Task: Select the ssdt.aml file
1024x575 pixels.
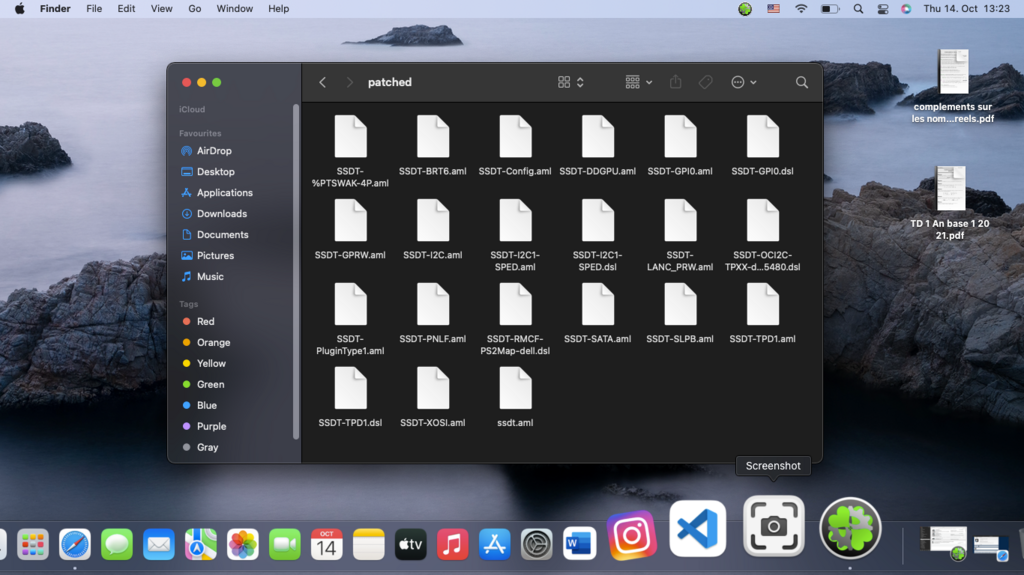Action: pyautogui.click(x=515, y=389)
